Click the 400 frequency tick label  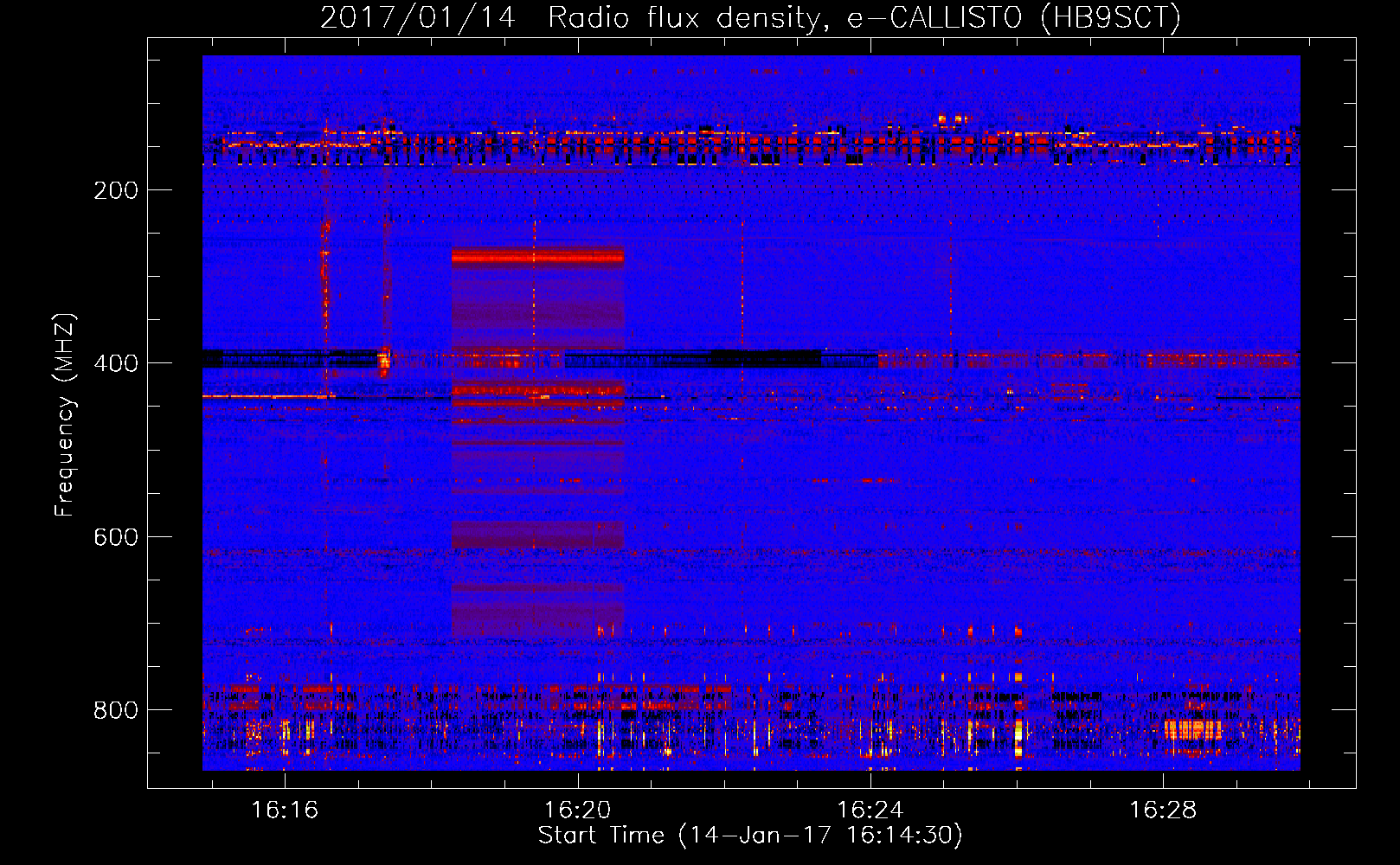[x=116, y=363]
